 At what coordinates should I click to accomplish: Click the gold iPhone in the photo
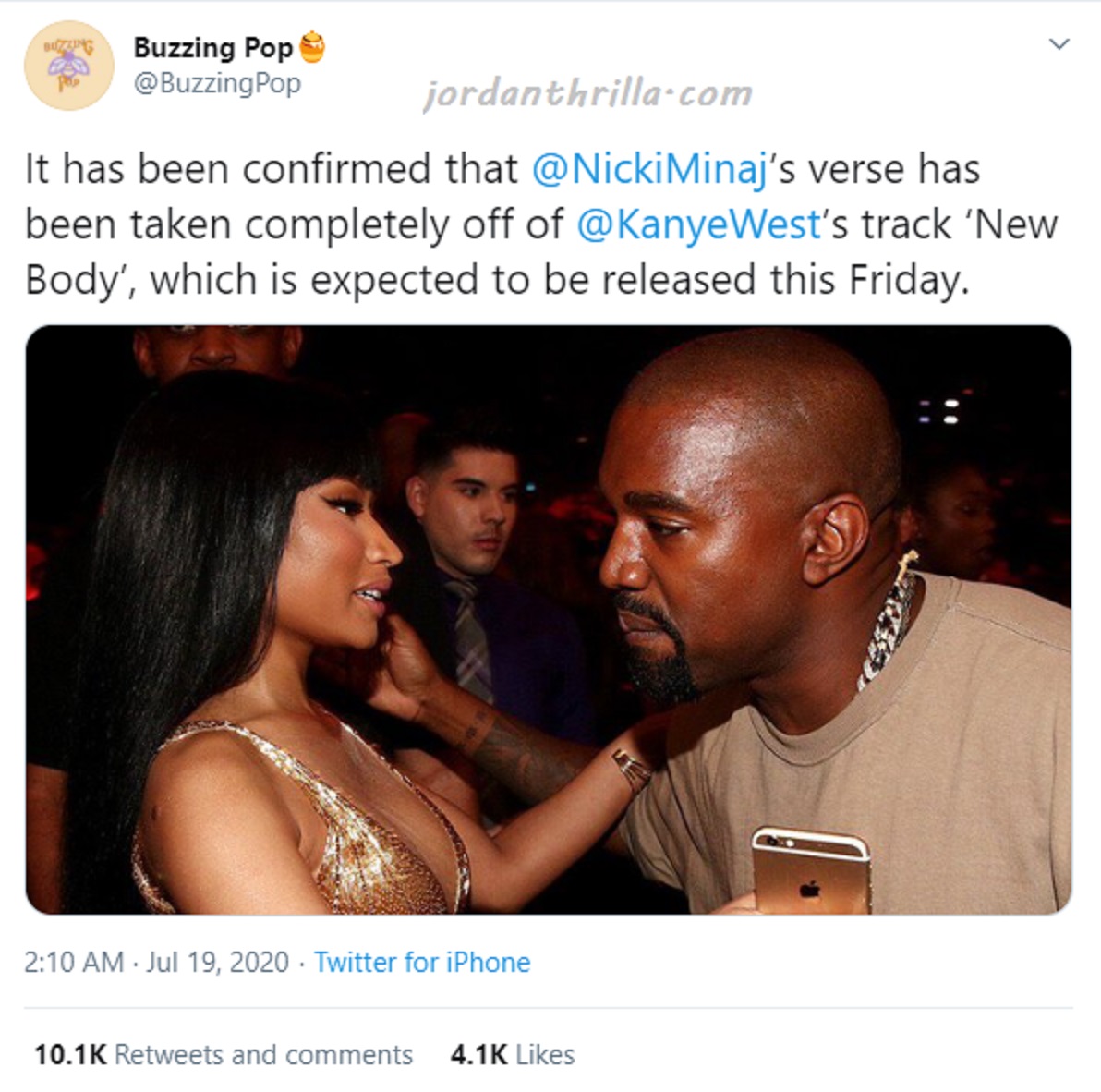coord(811,871)
